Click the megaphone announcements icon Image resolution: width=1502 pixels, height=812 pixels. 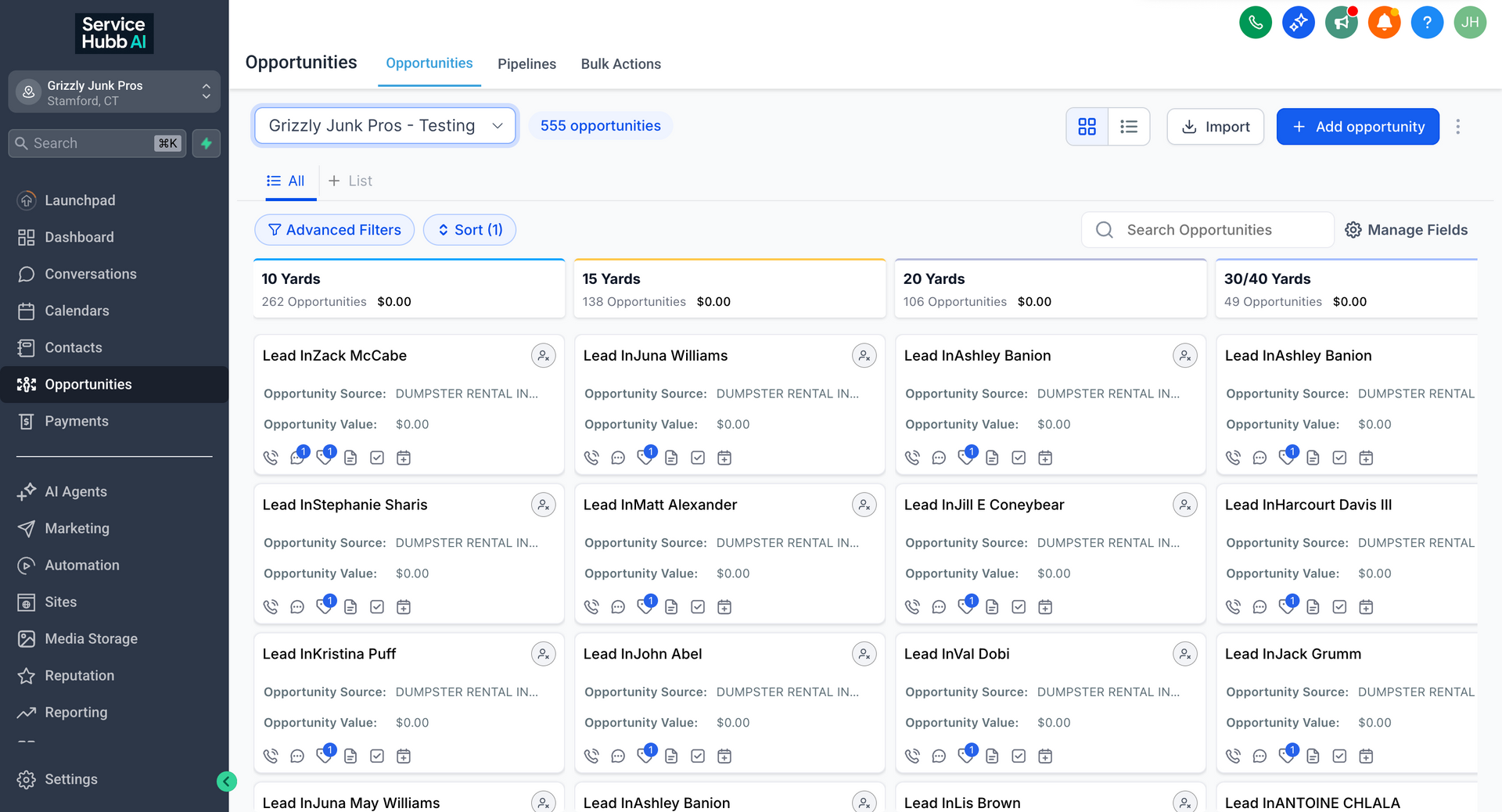(x=1341, y=22)
